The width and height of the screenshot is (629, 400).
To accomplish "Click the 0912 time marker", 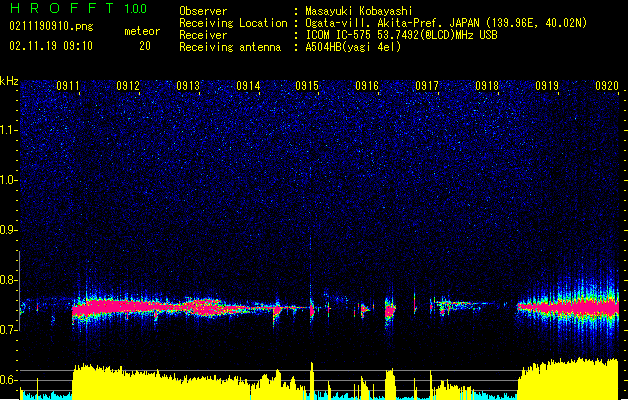I will [x=128, y=86].
